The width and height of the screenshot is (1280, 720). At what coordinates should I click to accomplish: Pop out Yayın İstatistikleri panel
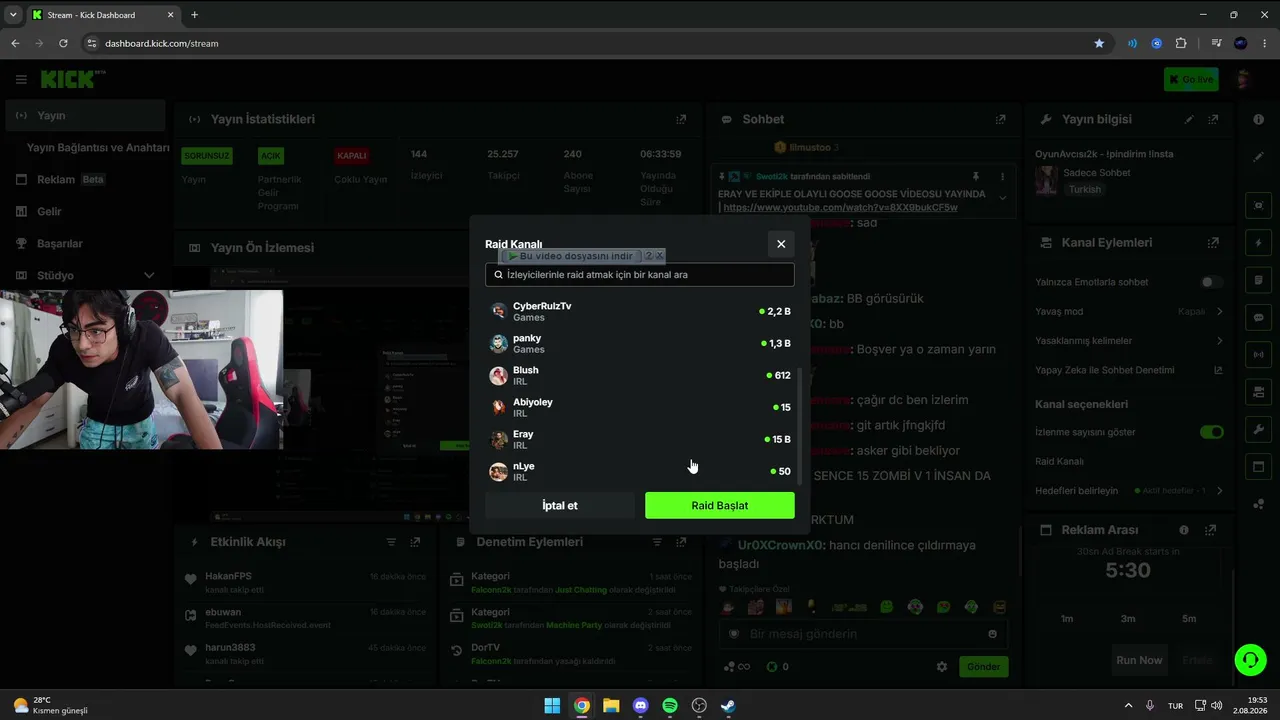681,119
